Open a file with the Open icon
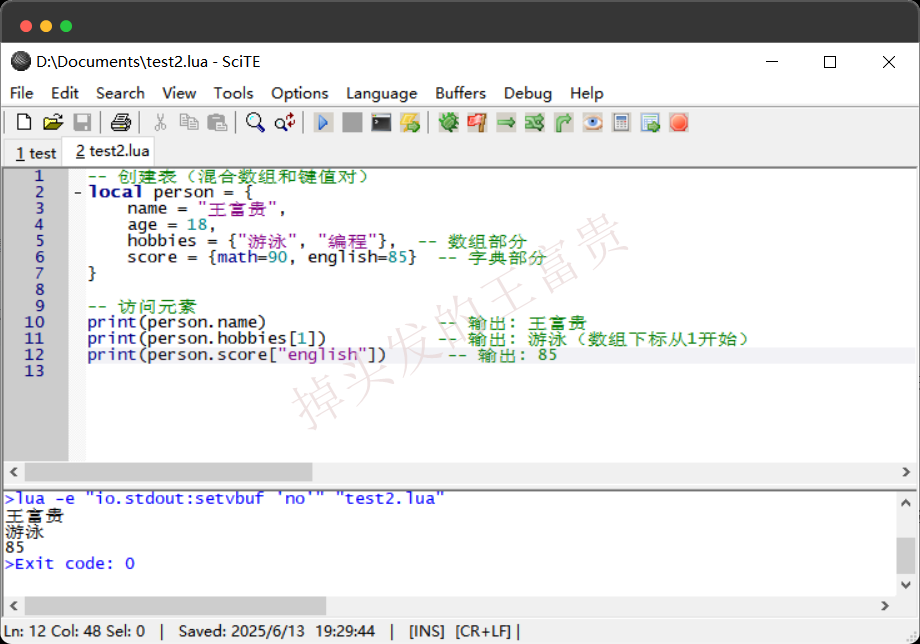The height and width of the screenshot is (644, 920). pos(54,121)
